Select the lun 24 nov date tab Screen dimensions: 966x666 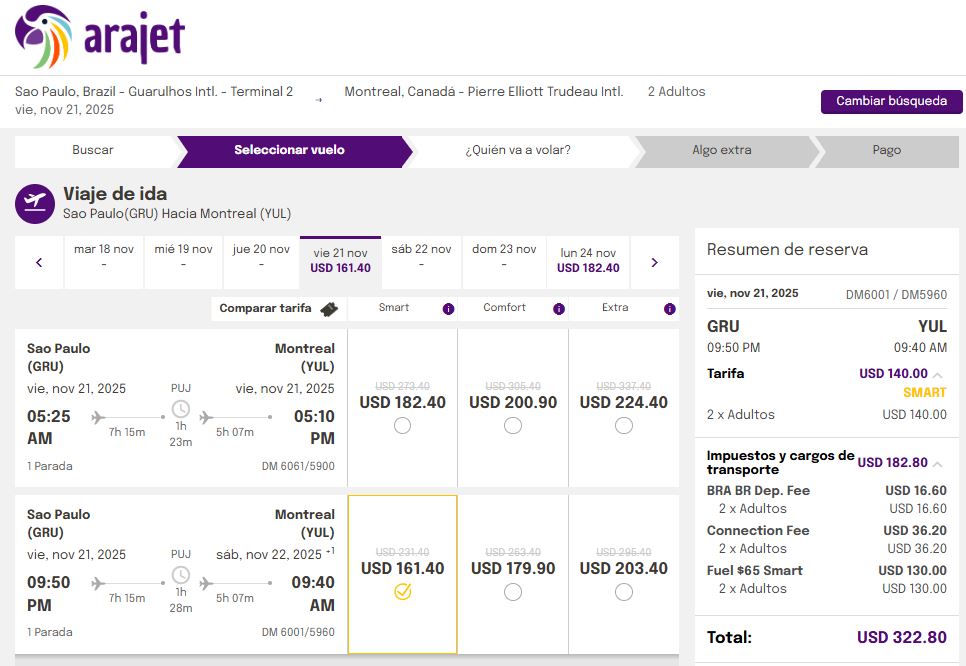588,262
